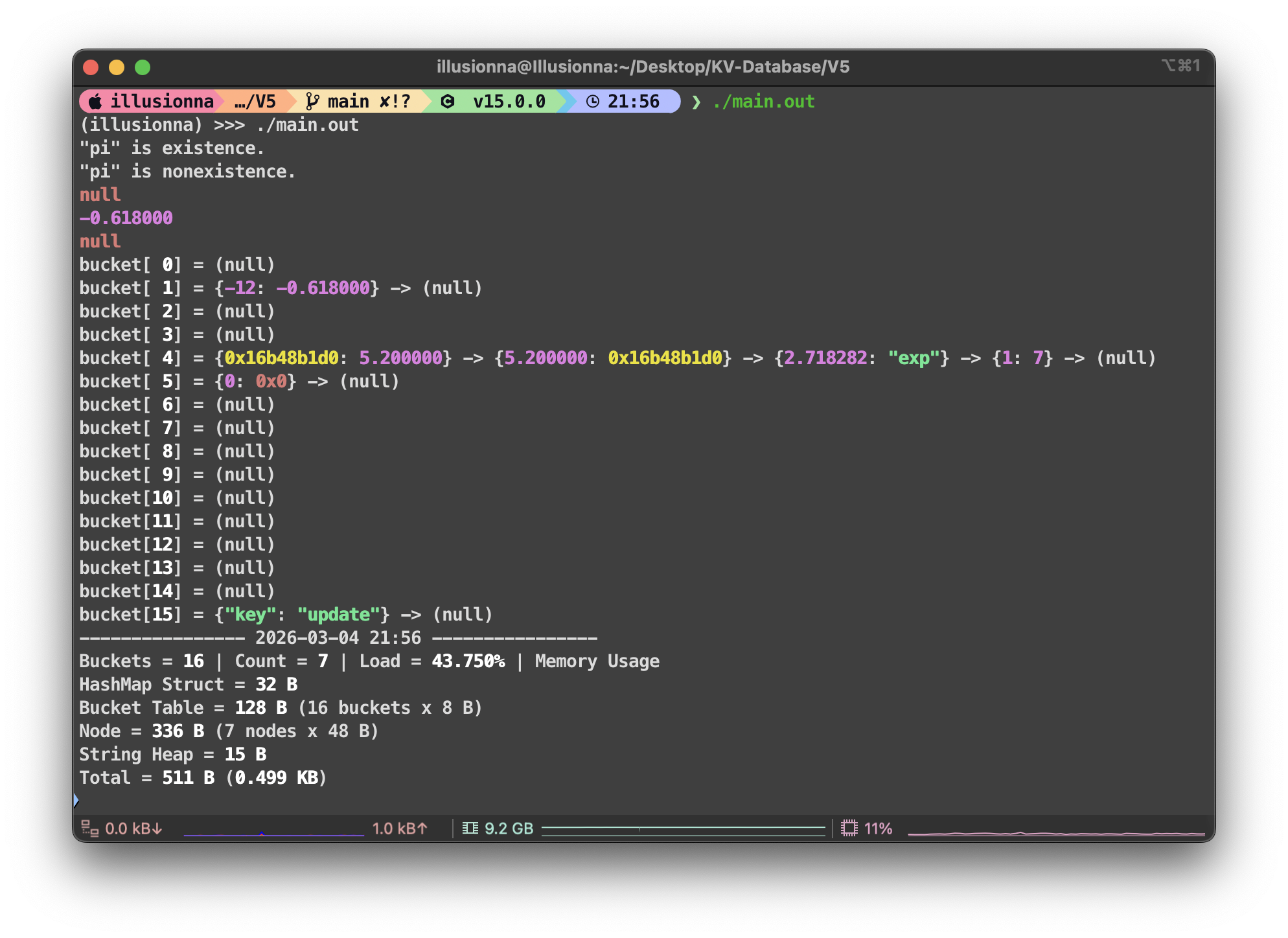Click the line '"pi" is existence.'
Image resolution: width=1288 pixels, height=938 pixels.
172,148
